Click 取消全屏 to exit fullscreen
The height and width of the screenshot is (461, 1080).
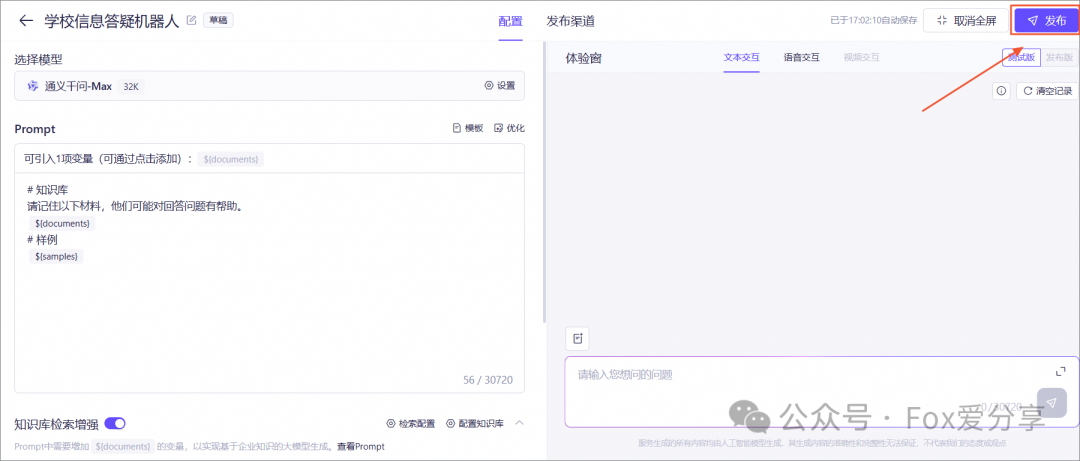pos(967,21)
